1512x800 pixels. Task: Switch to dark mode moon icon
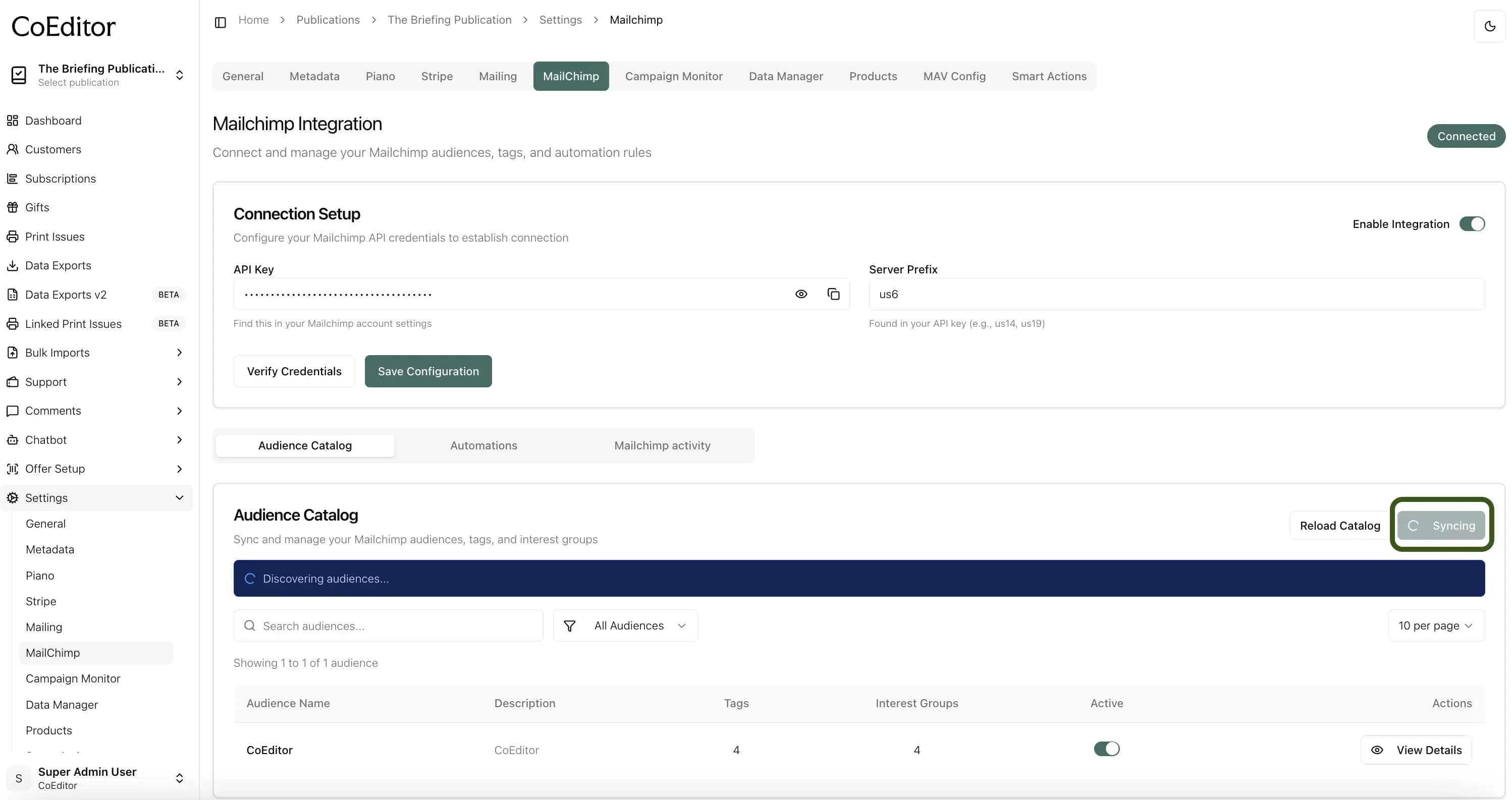(x=1489, y=26)
